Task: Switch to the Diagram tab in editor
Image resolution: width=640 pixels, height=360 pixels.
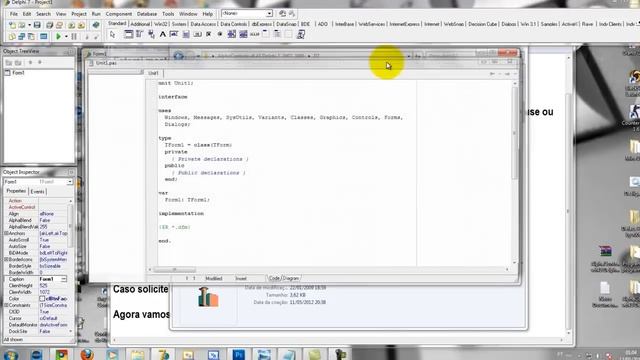Action: tap(291, 278)
